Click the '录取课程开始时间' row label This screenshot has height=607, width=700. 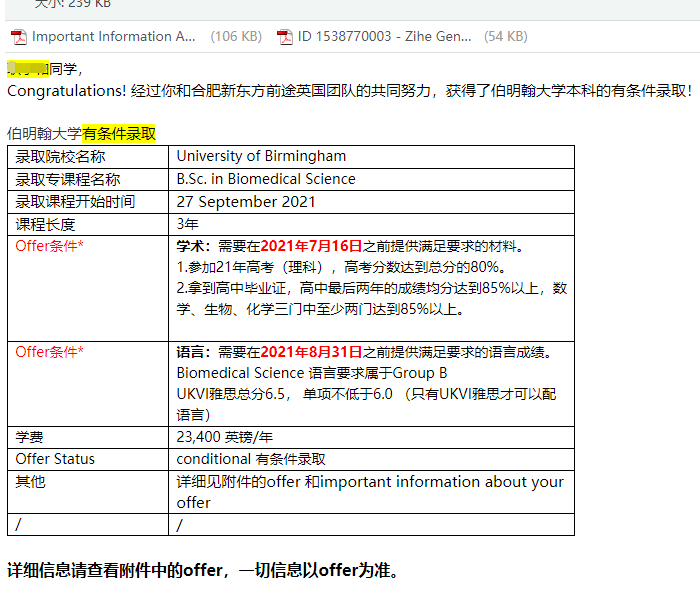click(x=75, y=202)
